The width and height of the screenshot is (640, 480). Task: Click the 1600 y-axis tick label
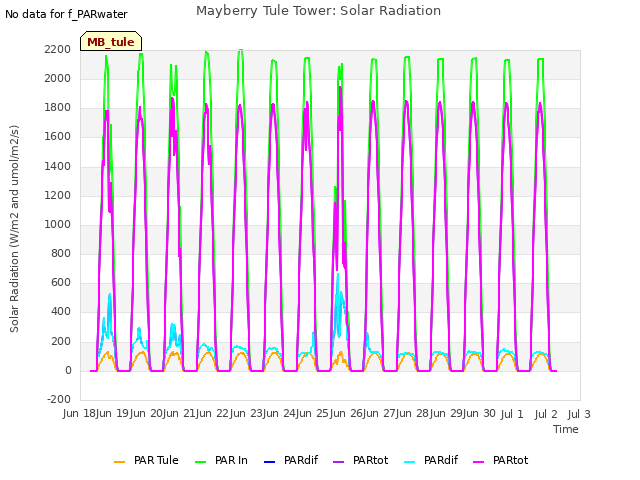click(x=58, y=137)
